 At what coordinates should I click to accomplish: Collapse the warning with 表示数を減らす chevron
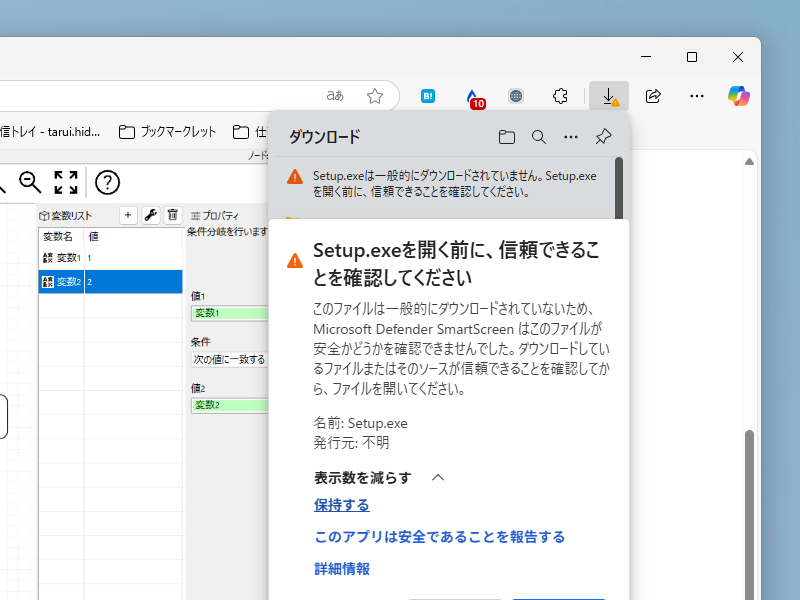(437, 478)
